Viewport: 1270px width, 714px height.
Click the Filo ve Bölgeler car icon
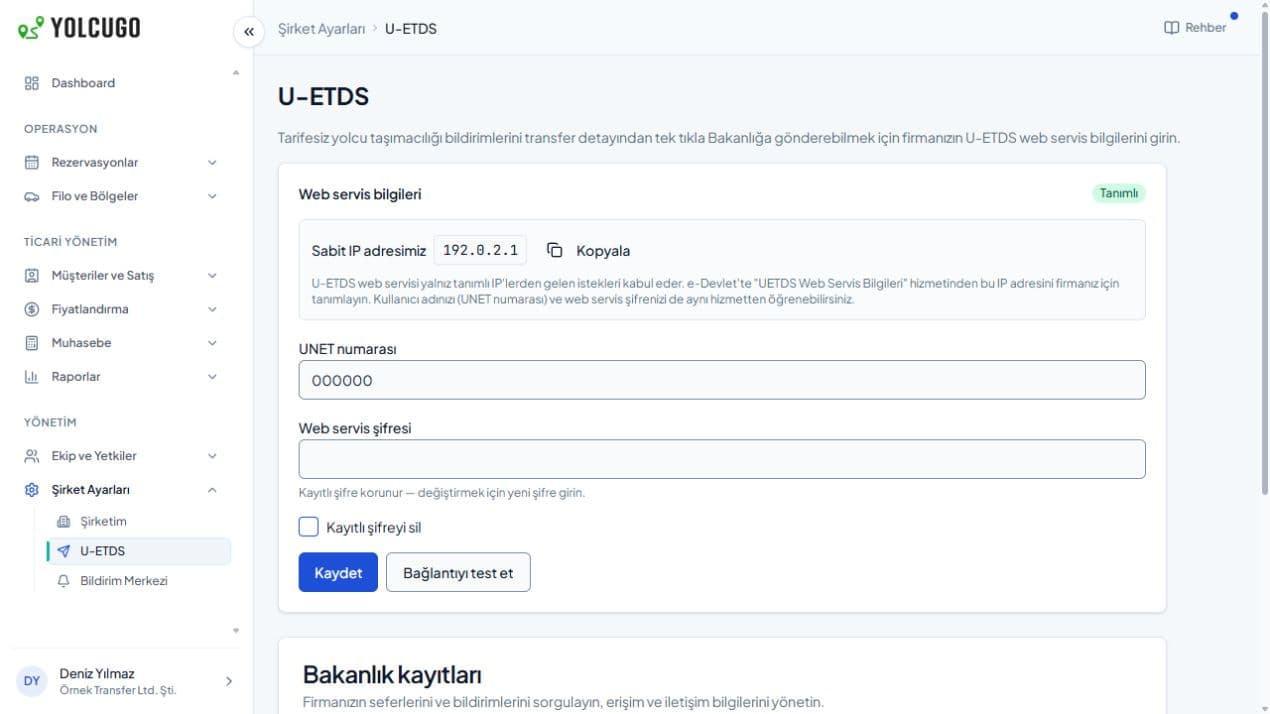click(x=31, y=196)
